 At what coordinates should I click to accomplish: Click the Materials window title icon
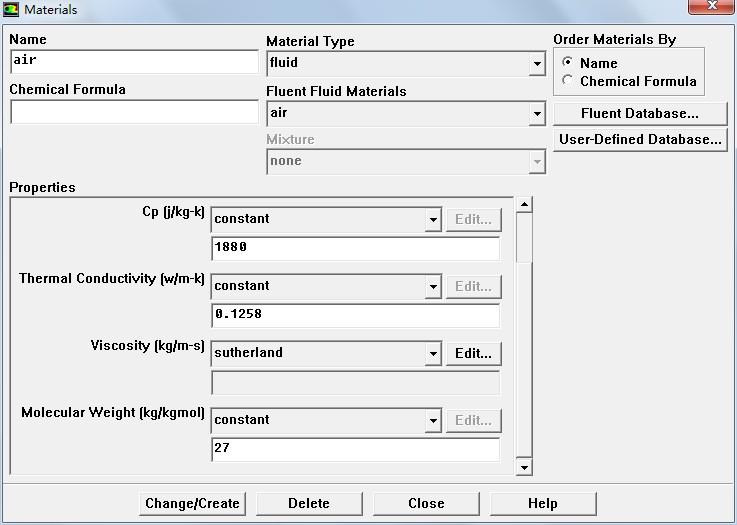pos(11,10)
